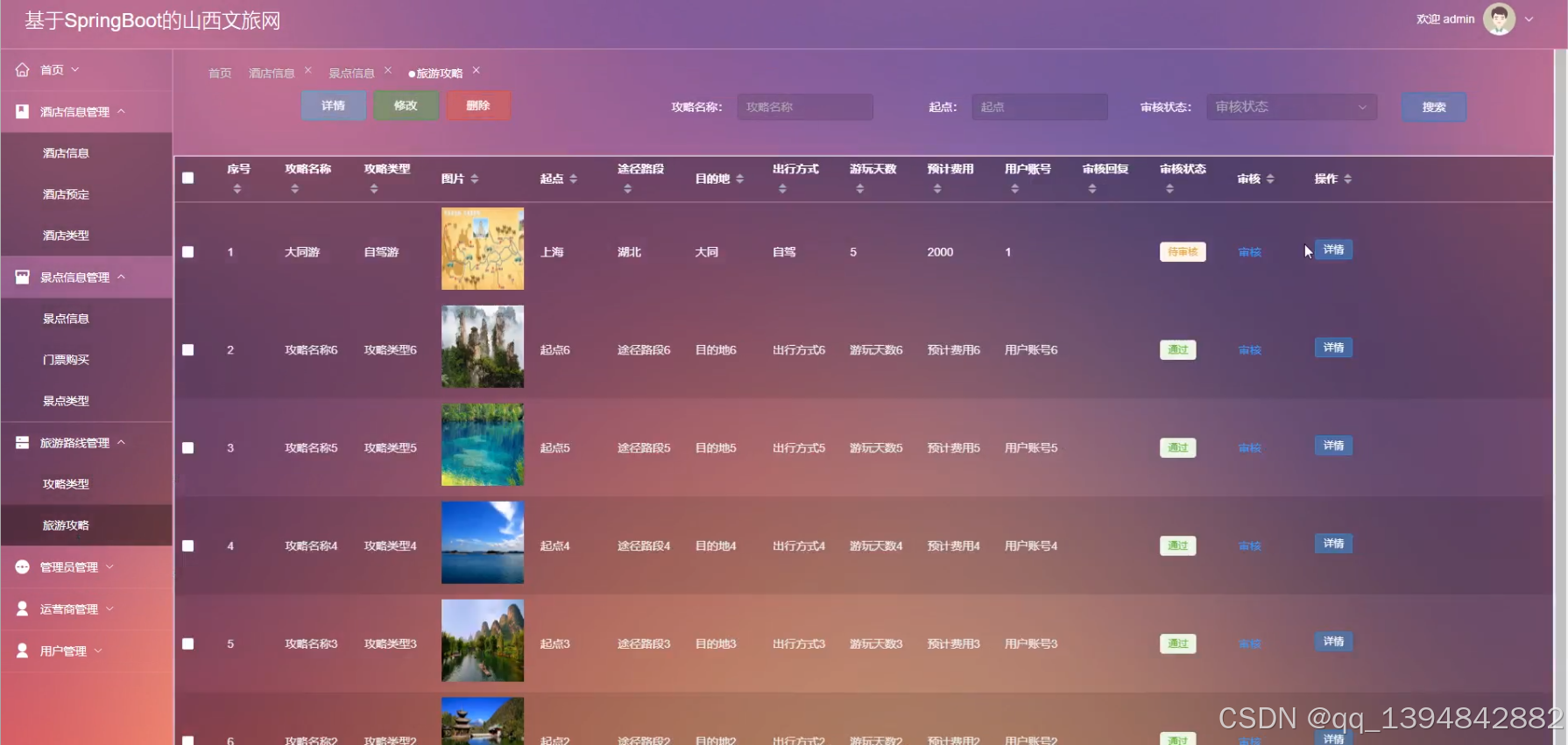
Task: Sort by 操作 column arrows
Action: 1348,179
